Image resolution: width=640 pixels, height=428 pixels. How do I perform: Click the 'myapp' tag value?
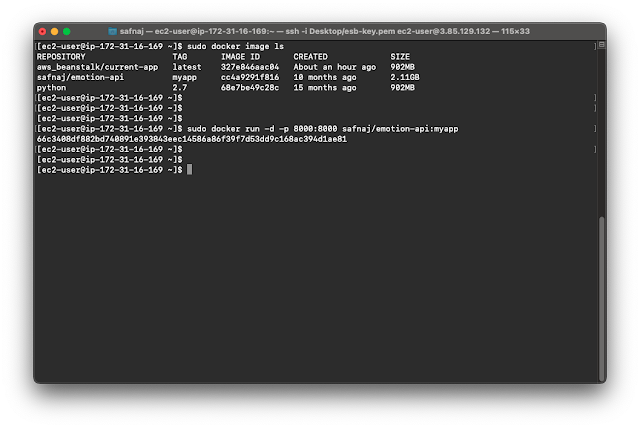point(184,78)
